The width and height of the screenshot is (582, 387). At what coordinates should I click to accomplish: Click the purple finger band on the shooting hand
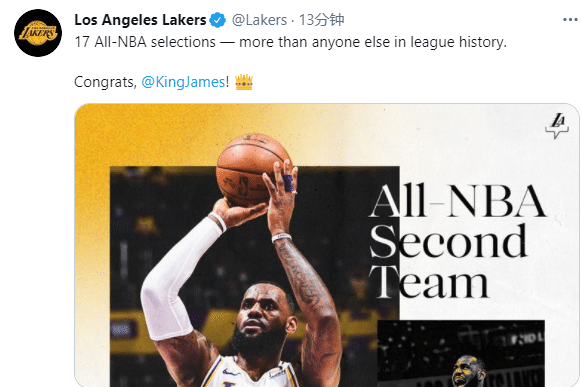(x=288, y=183)
